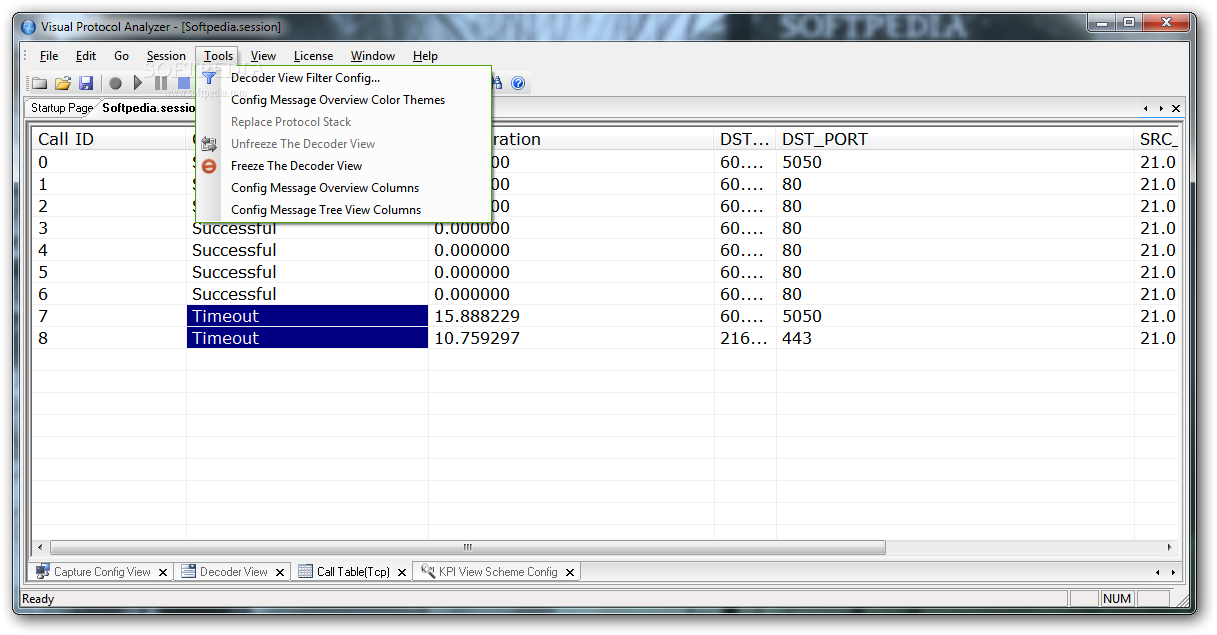
Task: Open the Go menu
Action: (121, 56)
